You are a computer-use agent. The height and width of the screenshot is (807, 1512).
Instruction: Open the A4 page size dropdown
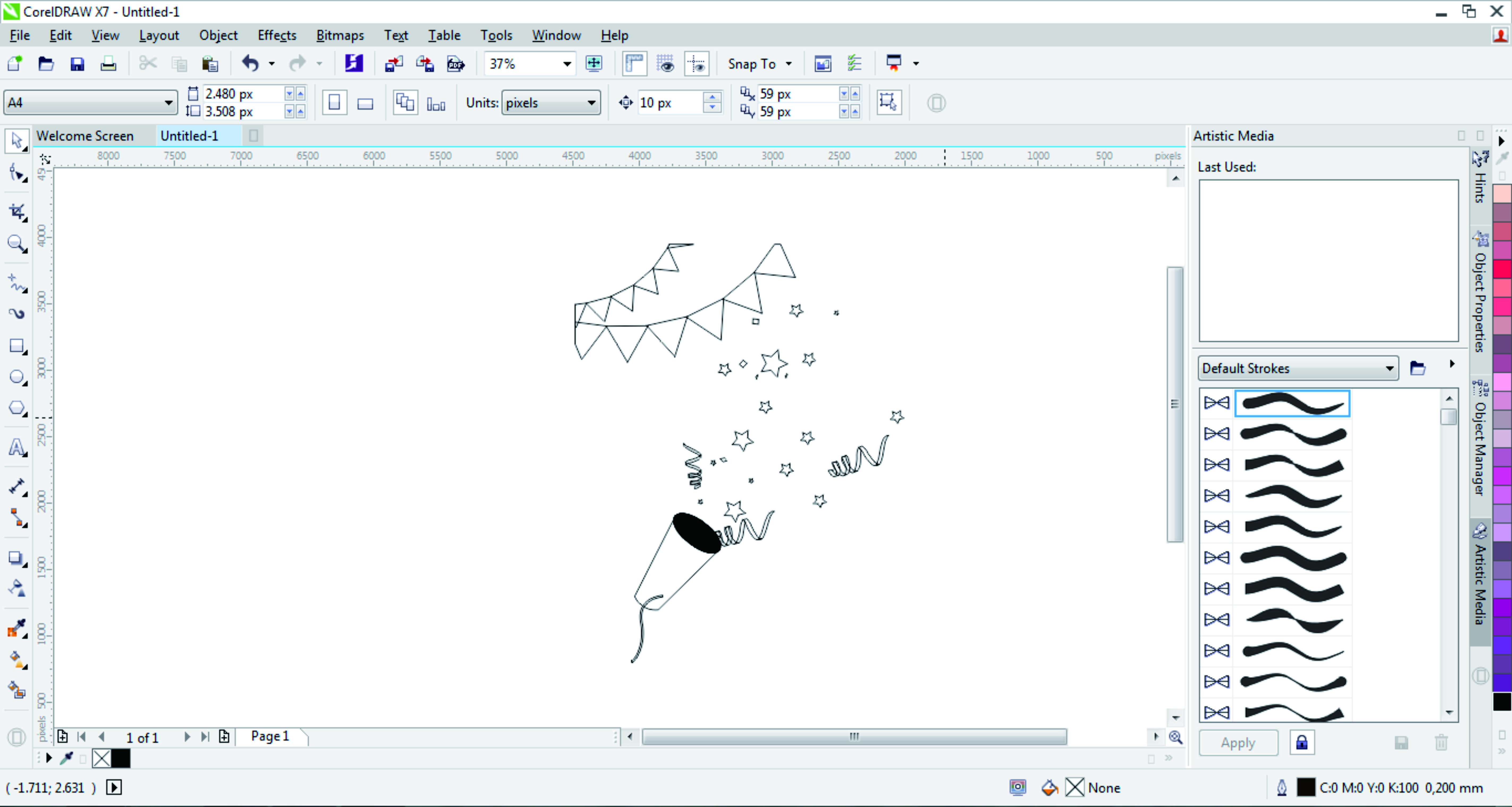169,103
